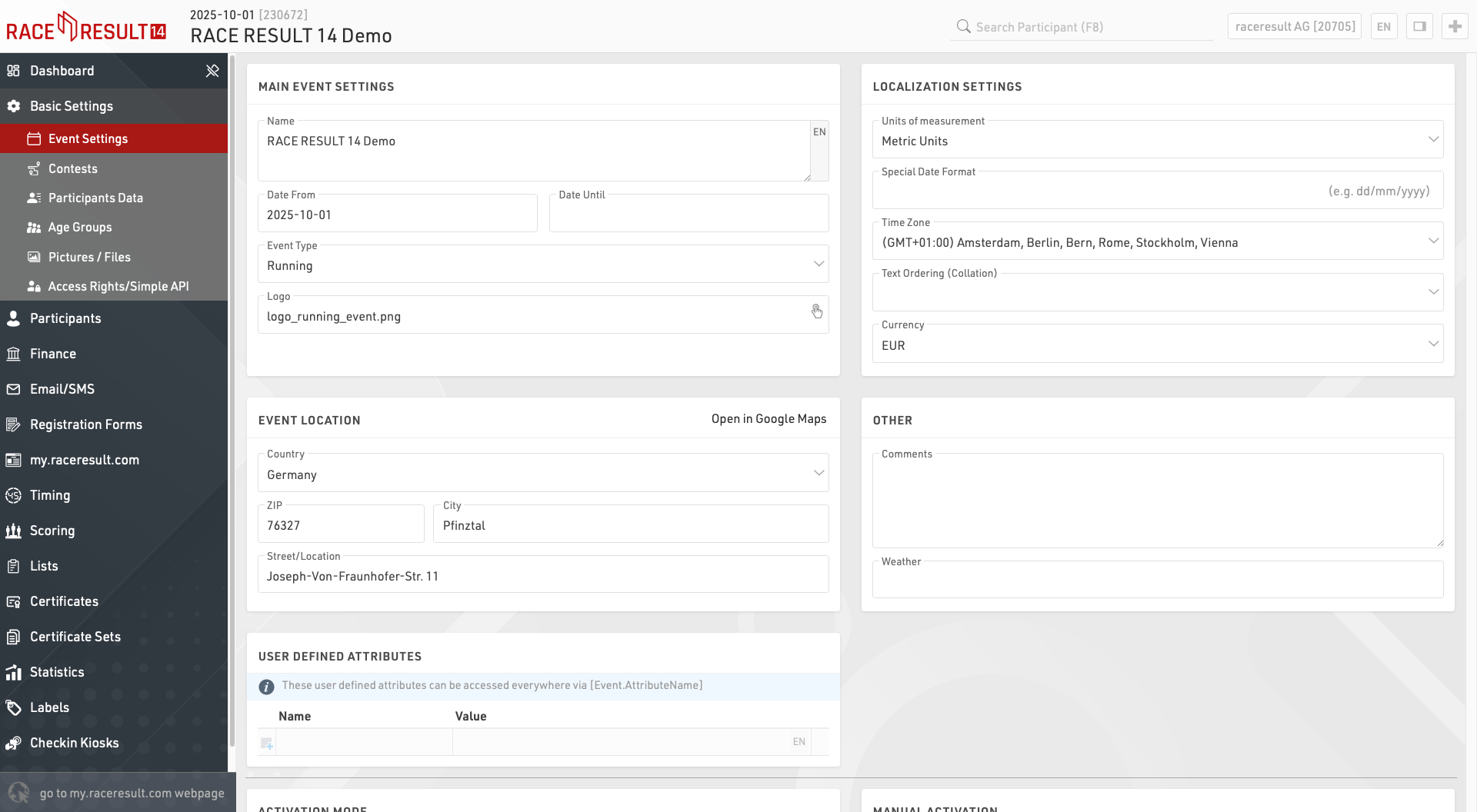Click the Date Until input field
The height and width of the screenshot is (812, 1477).
(x=688, y=213)
